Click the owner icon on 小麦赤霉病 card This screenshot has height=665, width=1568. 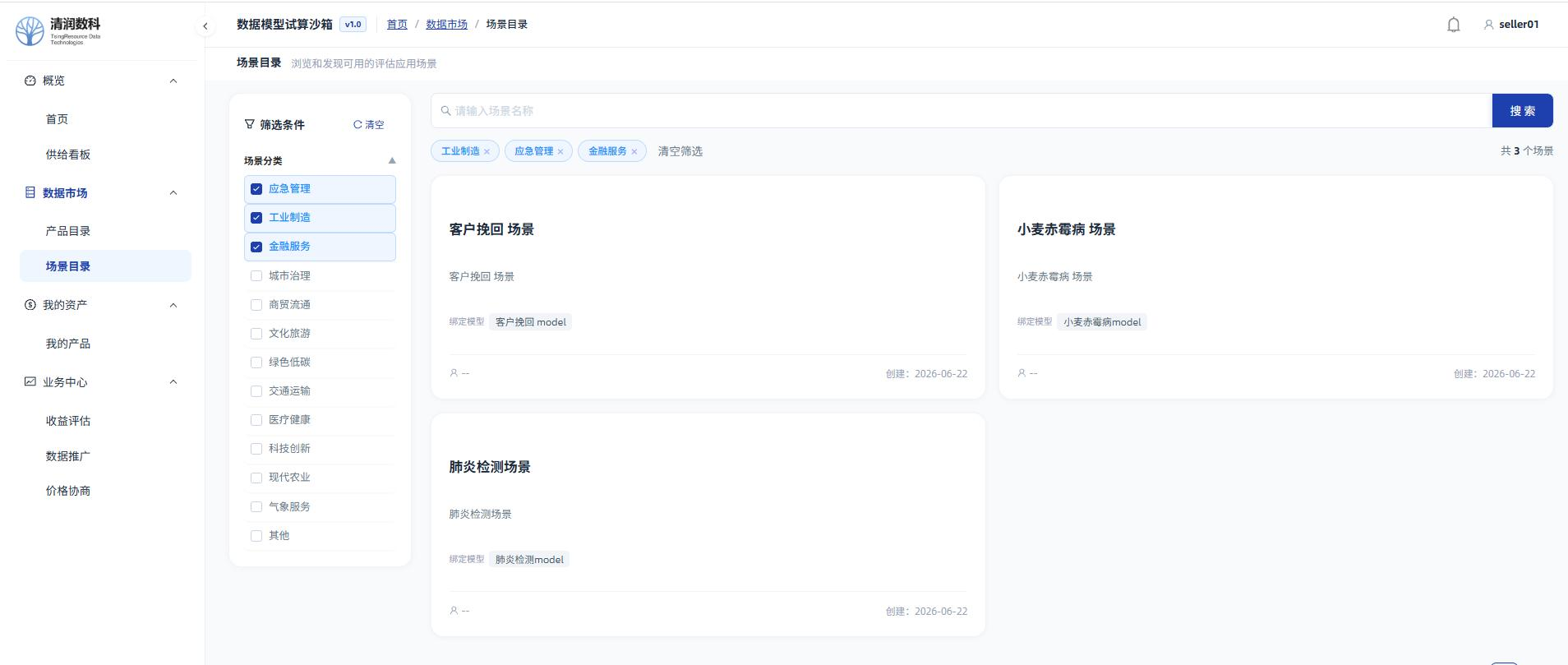(x=1022, y=373)
